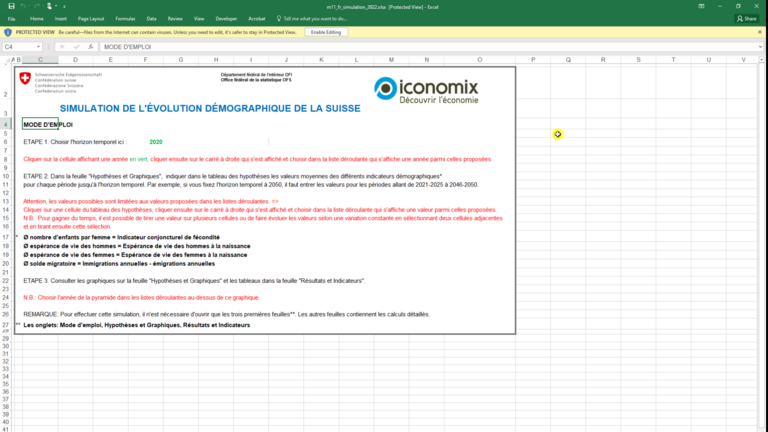Click the Share button

click(747, 19)
